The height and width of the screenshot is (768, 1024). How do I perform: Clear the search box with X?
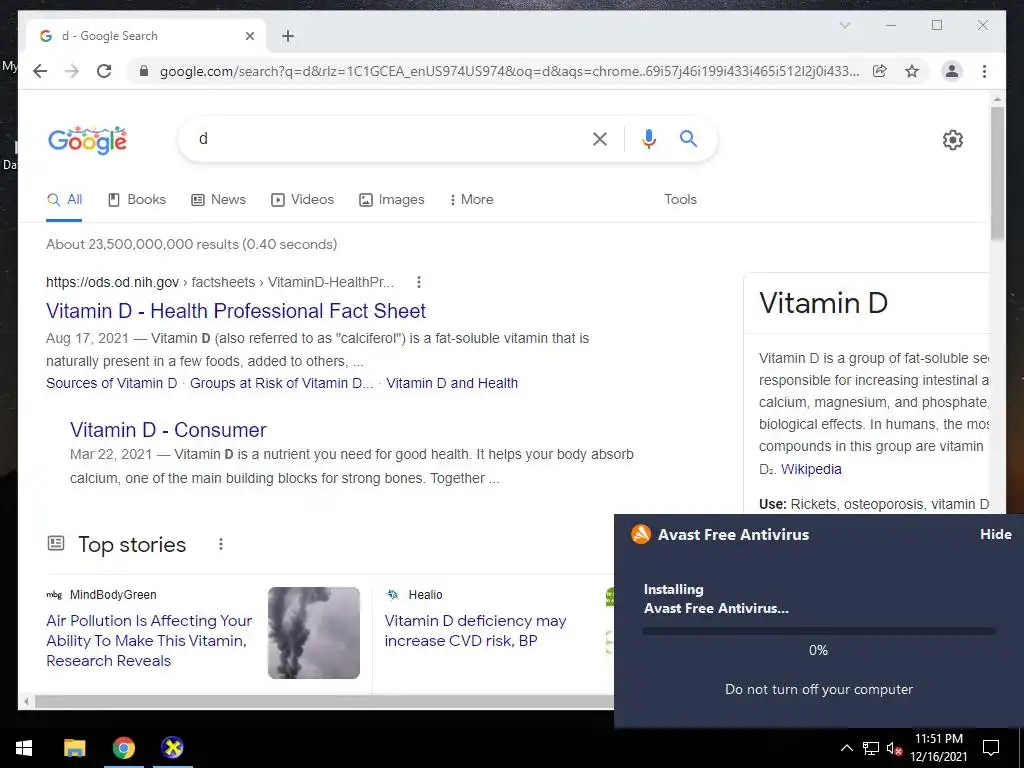600,139
